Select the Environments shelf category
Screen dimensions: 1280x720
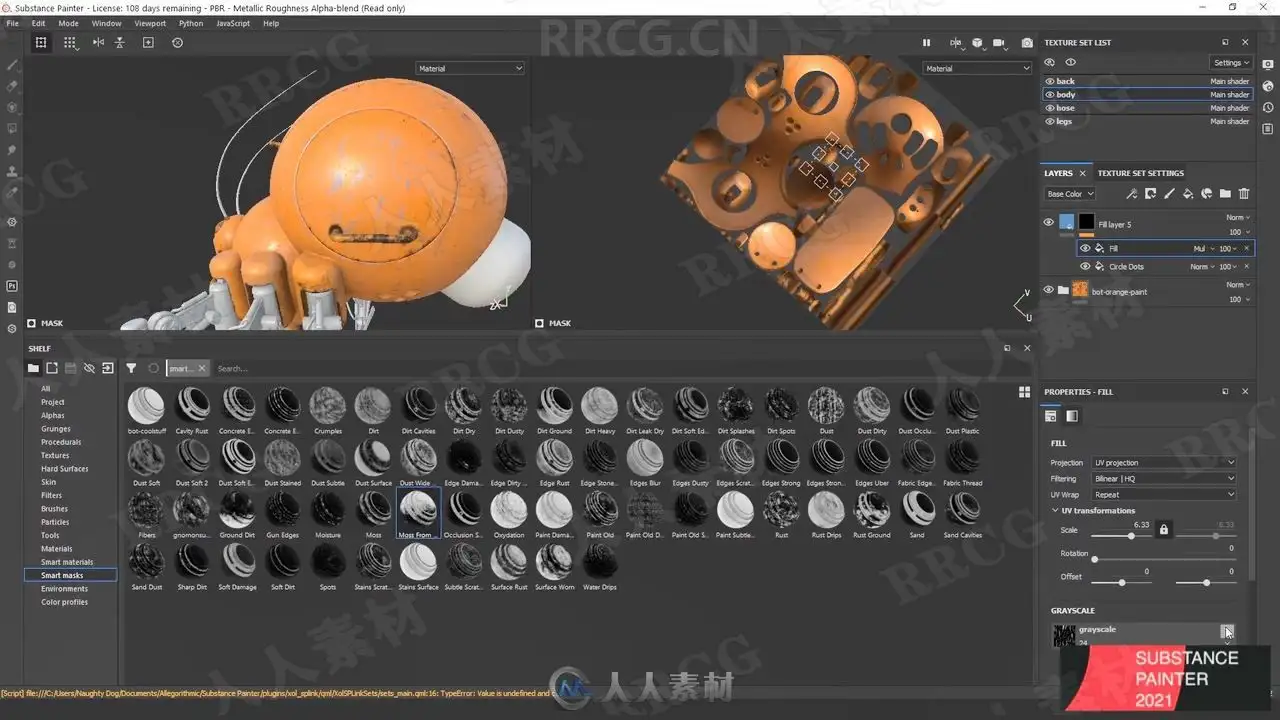coord(64,589)
